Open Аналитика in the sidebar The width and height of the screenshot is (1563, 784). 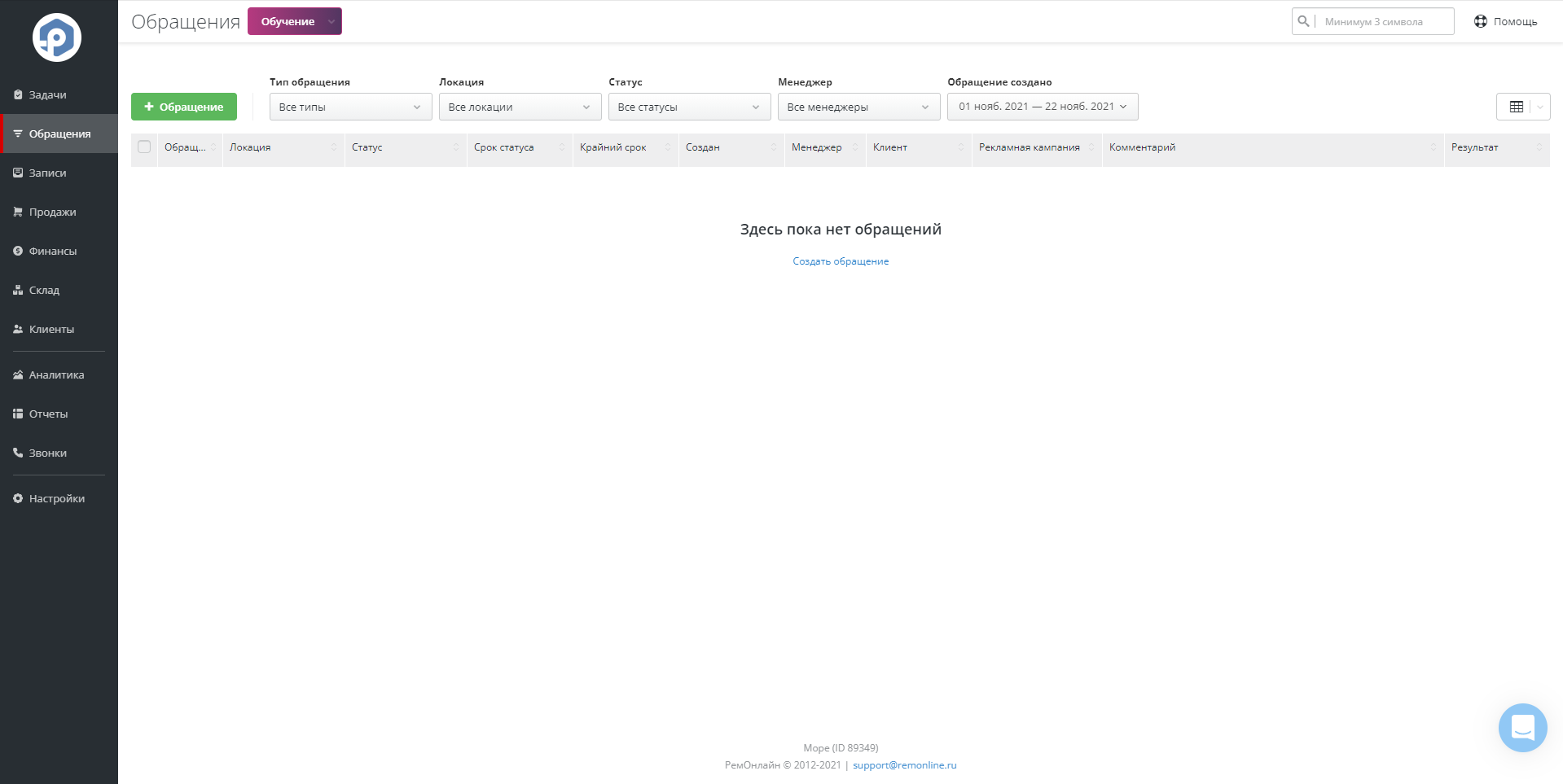pos(59,374)
